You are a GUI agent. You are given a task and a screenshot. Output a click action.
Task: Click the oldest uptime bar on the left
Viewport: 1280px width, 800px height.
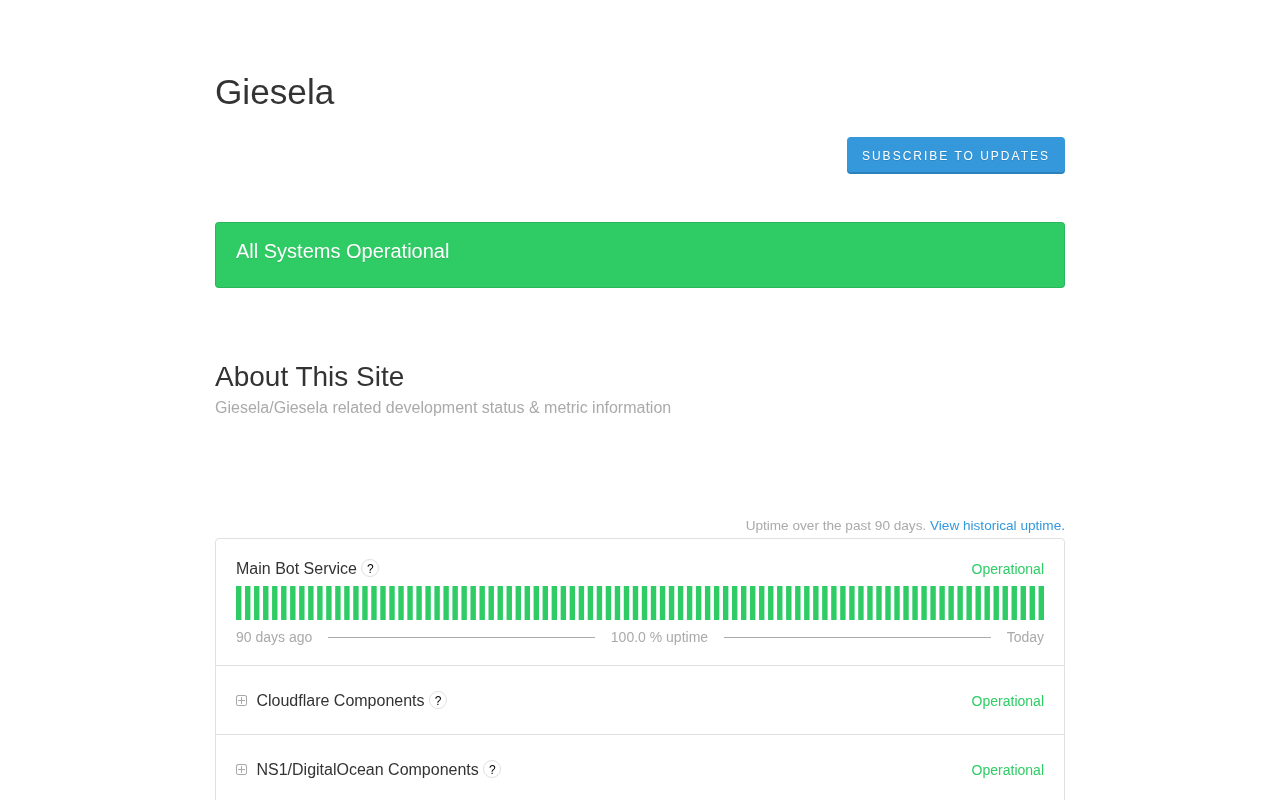(x=239, y=603)
